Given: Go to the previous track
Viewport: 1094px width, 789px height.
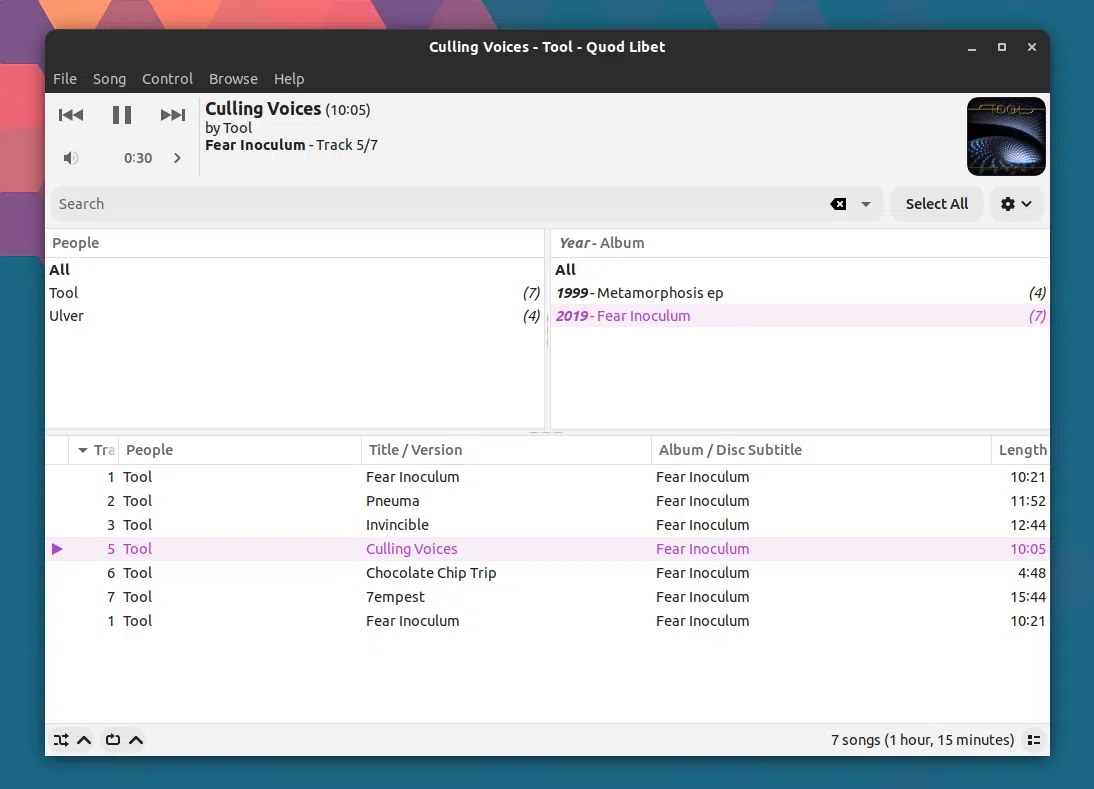Looking at the screenshot, I should coord(70,115).
